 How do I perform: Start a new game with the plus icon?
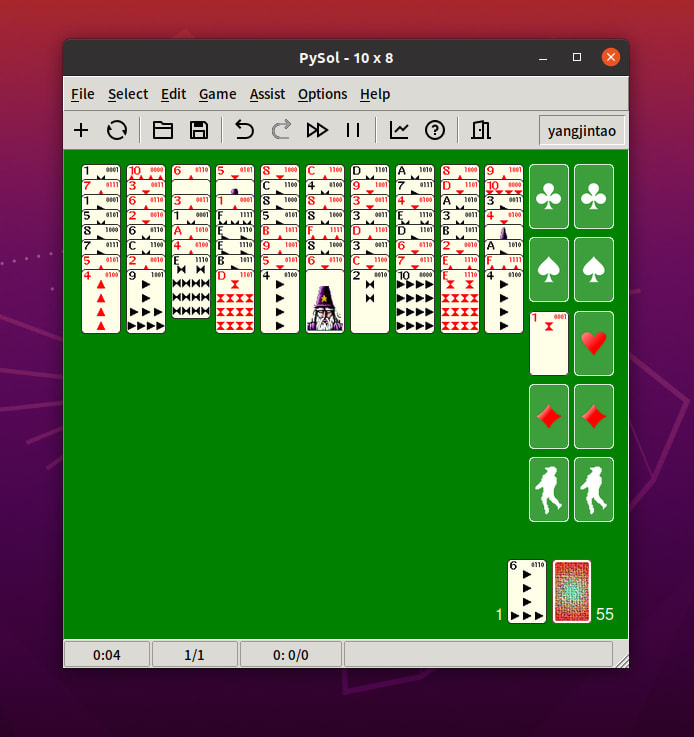[x=81, y=130]
